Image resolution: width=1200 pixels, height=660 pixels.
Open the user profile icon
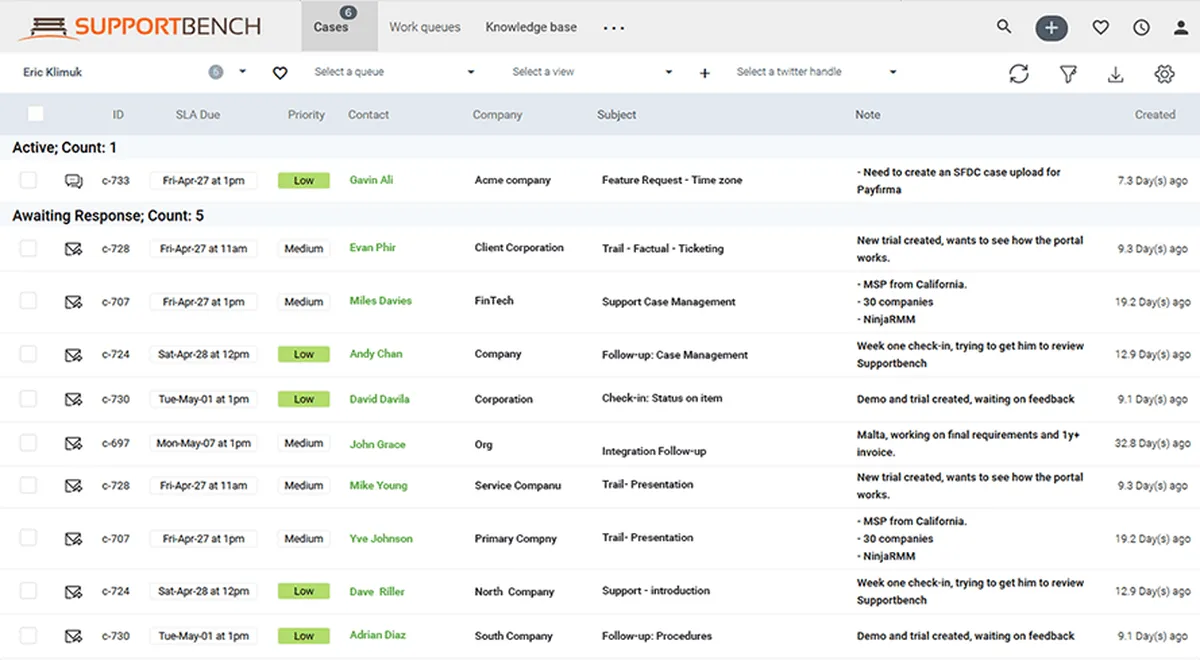pos(1181,28)
